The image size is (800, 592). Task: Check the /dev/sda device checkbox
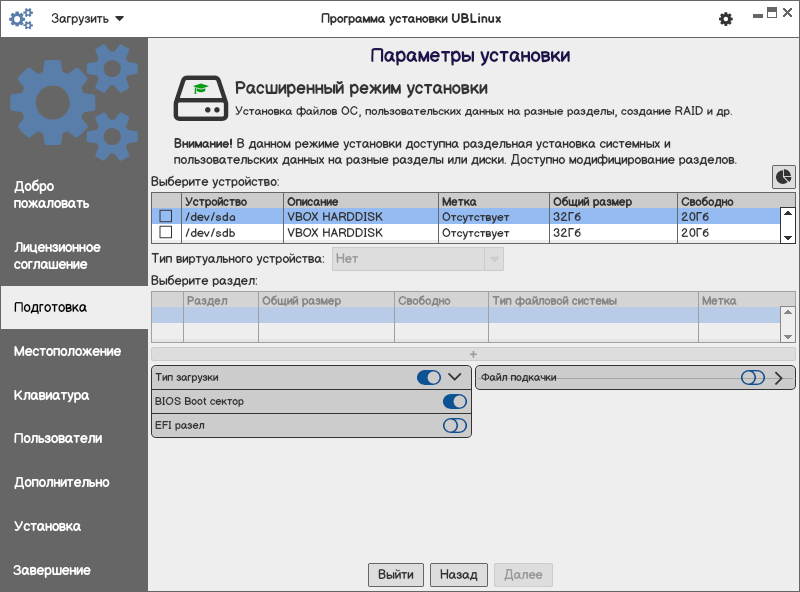click(166, 216)
